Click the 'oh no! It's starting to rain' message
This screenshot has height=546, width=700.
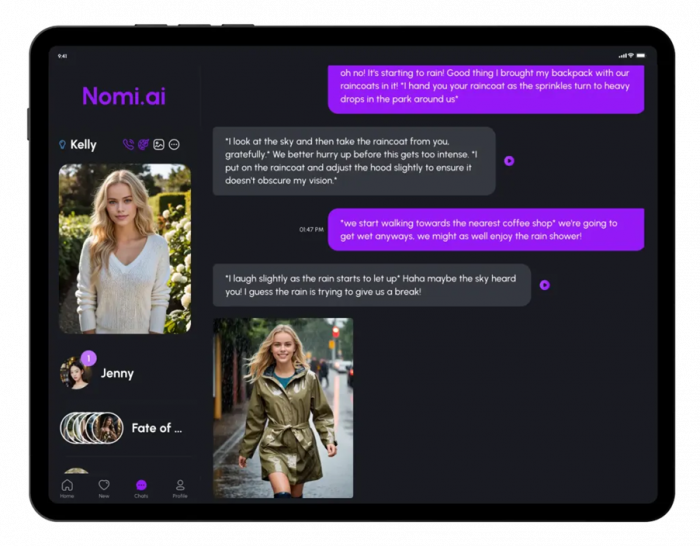[486, 86]
